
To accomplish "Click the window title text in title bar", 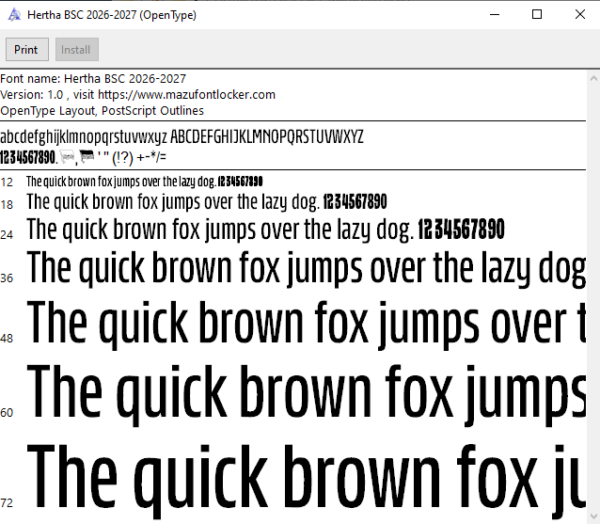I will (x=112, y=15).
